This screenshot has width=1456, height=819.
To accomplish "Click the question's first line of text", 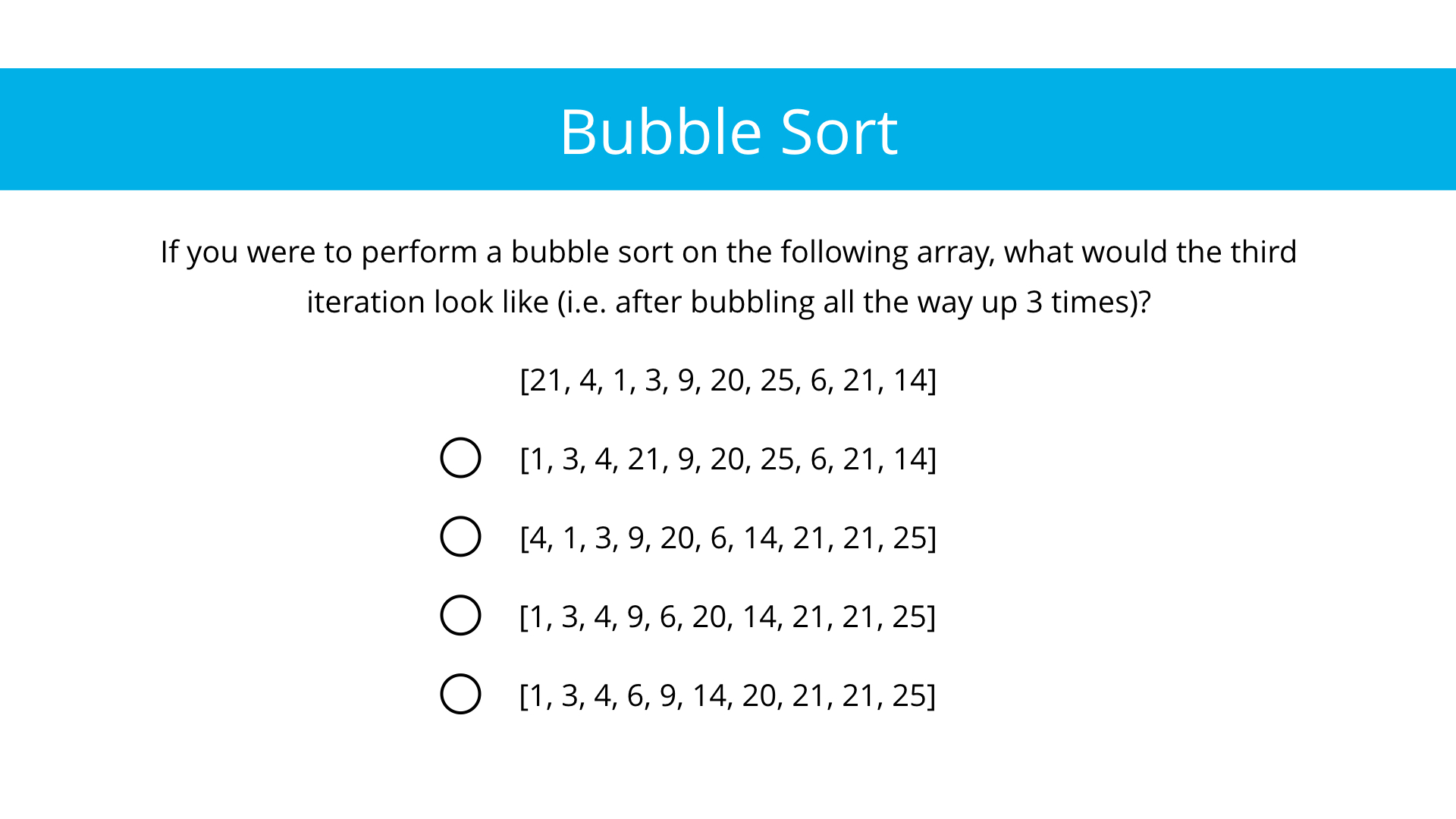I will [728, 253].
